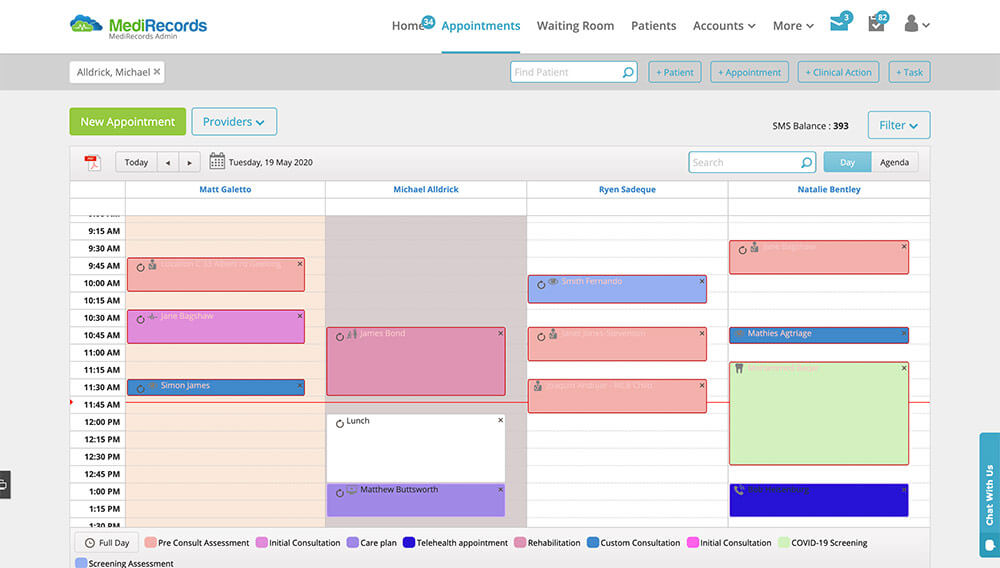Close the Matthew Buttsworth appointment
Screen dimensions: 1000x568
[x=501, y=490]
